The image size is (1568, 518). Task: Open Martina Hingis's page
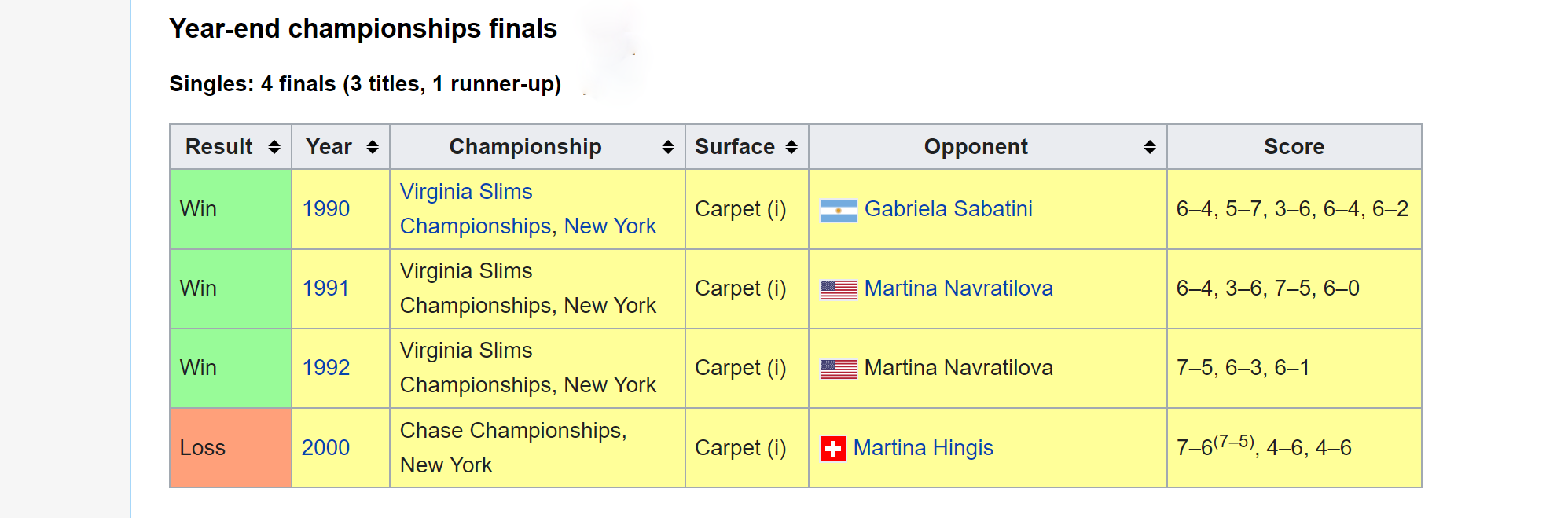point(923,448)
